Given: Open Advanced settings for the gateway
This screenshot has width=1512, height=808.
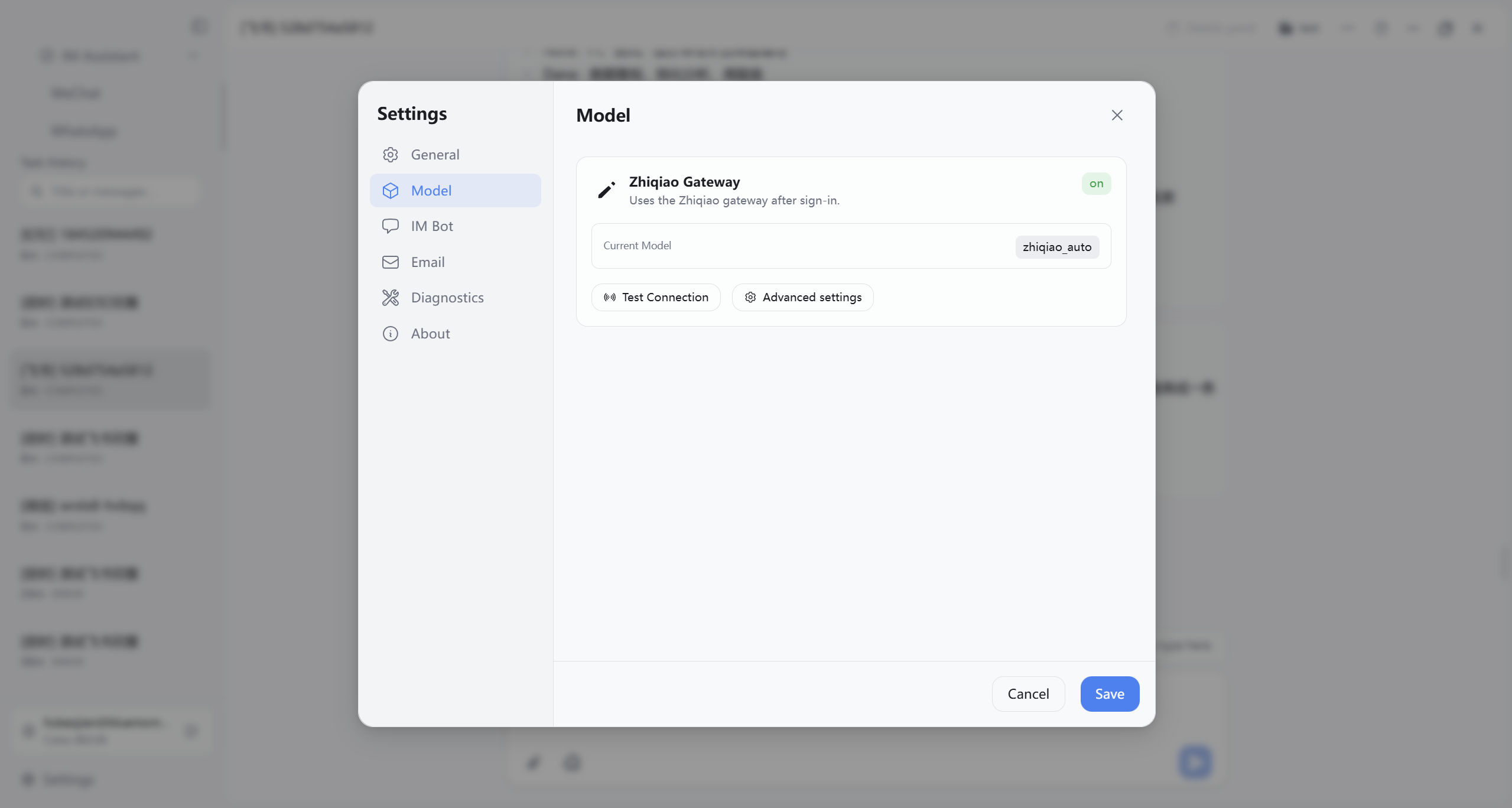Looking at the screenshot, I should tap(802, 297).
